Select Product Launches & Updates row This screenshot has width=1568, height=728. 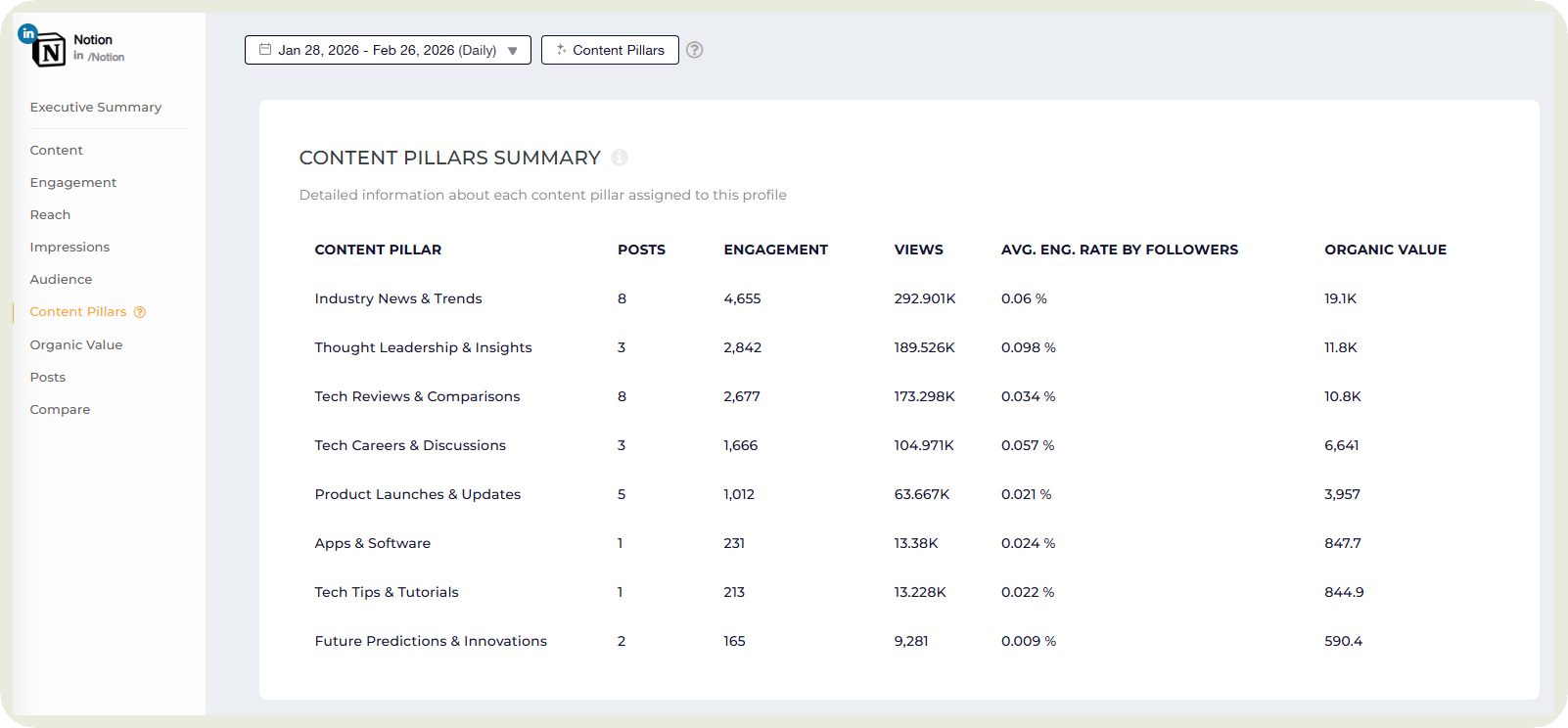point(899,494)
